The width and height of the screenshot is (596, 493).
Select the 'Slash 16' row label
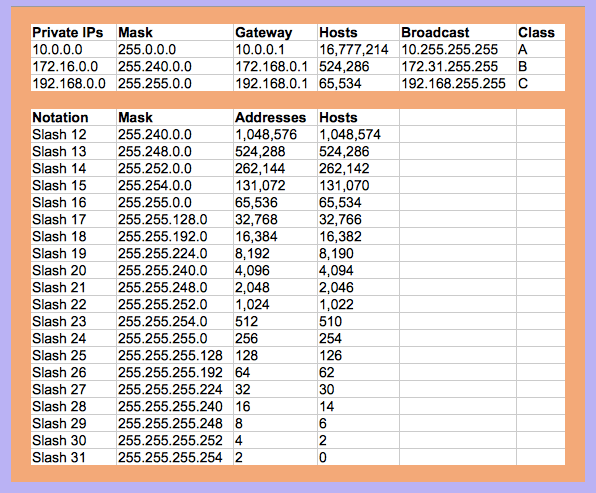pyautogui.click(x=73, y=202)
